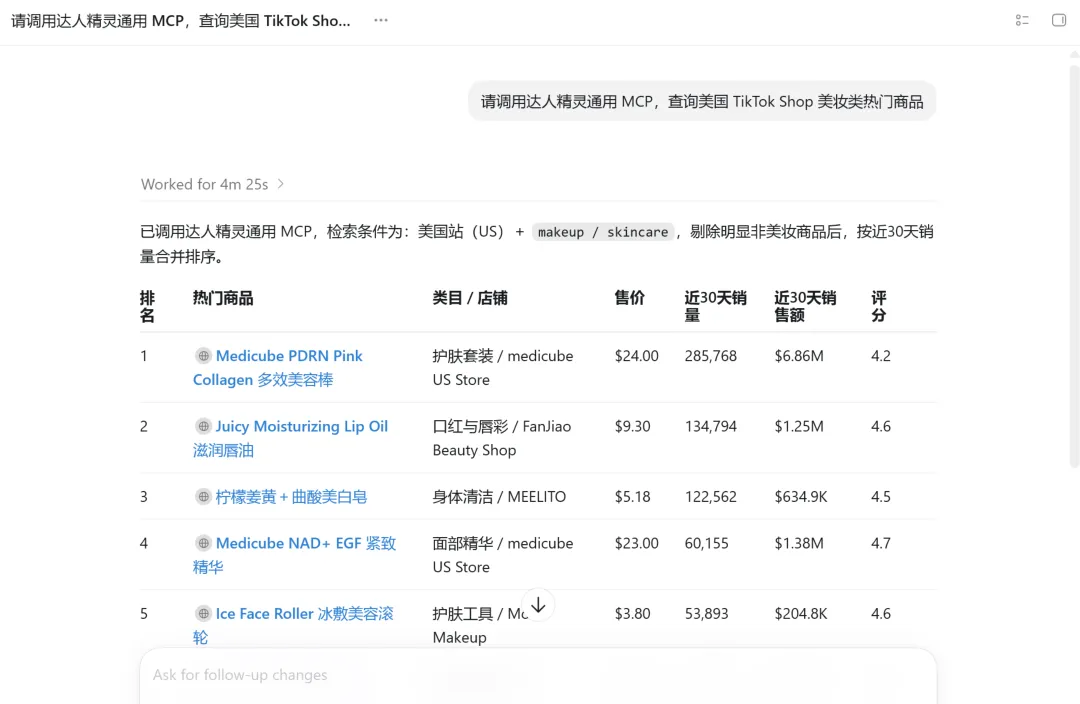Toggle the side panel icon
The height and width of the screenshot is (704, 1080).
(1059, 21)
